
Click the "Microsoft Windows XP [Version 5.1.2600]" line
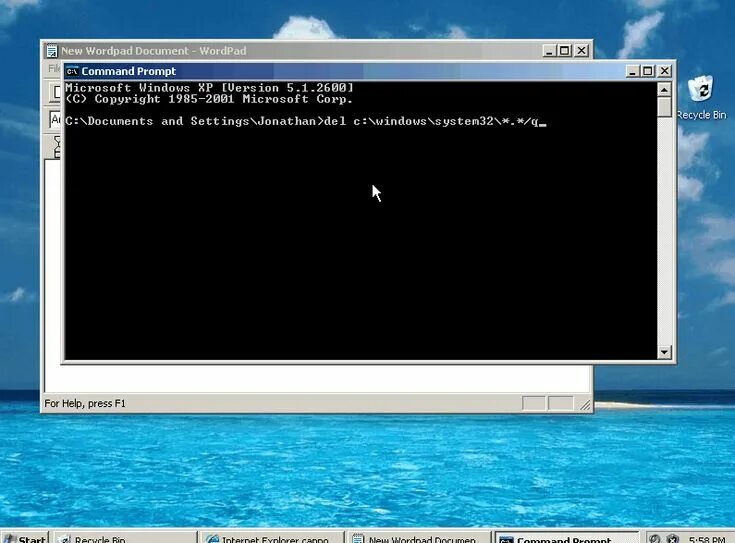210,88
